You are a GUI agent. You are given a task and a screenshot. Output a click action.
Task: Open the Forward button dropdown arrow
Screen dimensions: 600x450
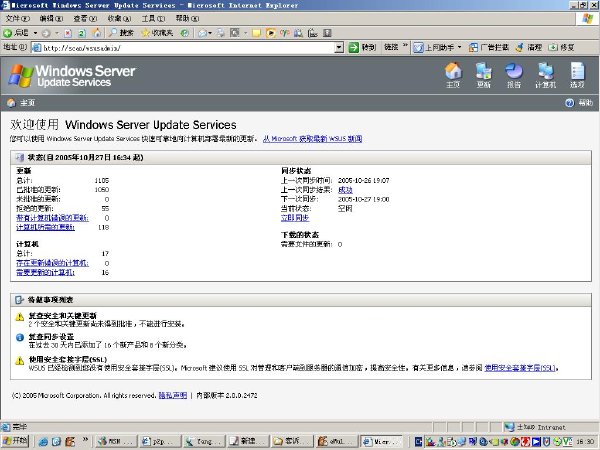point(57,33)
